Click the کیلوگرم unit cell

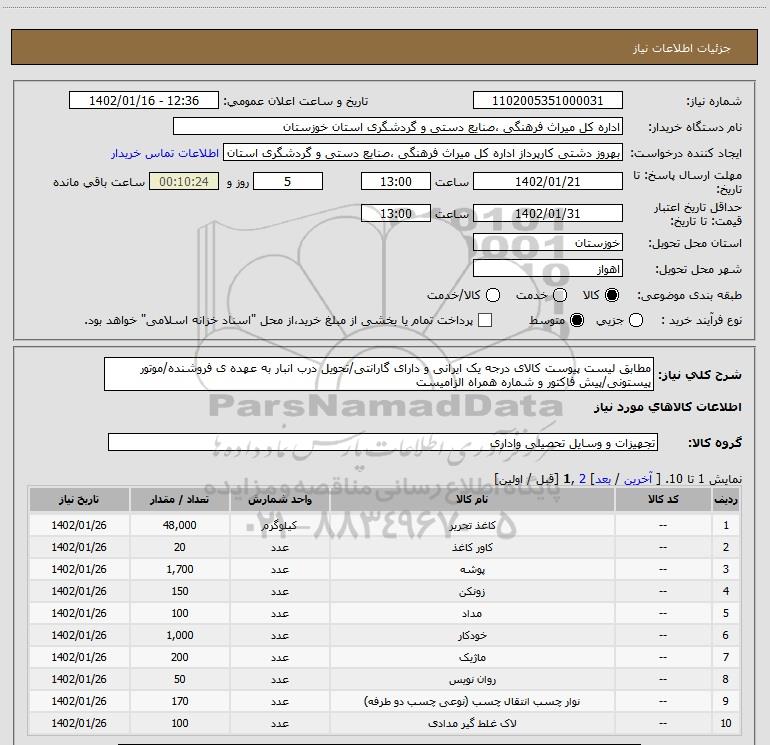pos(280,525)
